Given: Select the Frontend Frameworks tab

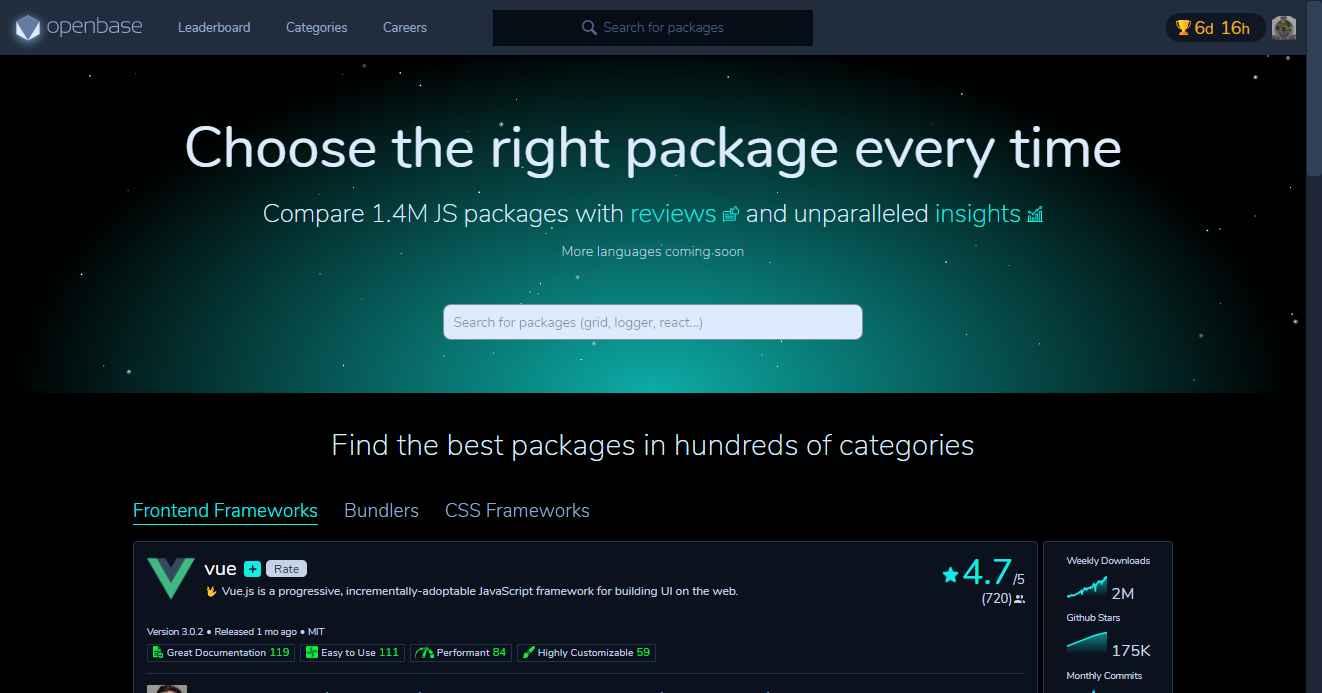Looking at the screenshot, I should click(x=225, y=510).
